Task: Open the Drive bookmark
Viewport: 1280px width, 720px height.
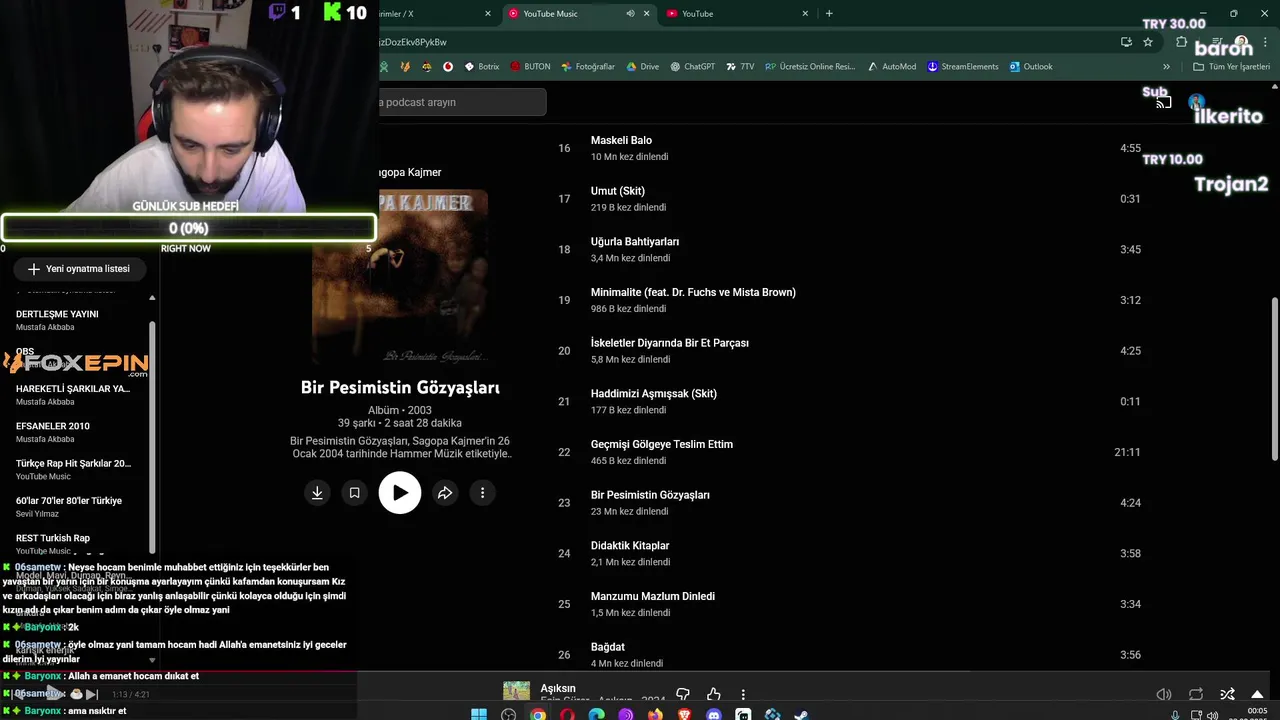Action: point(642,67)
